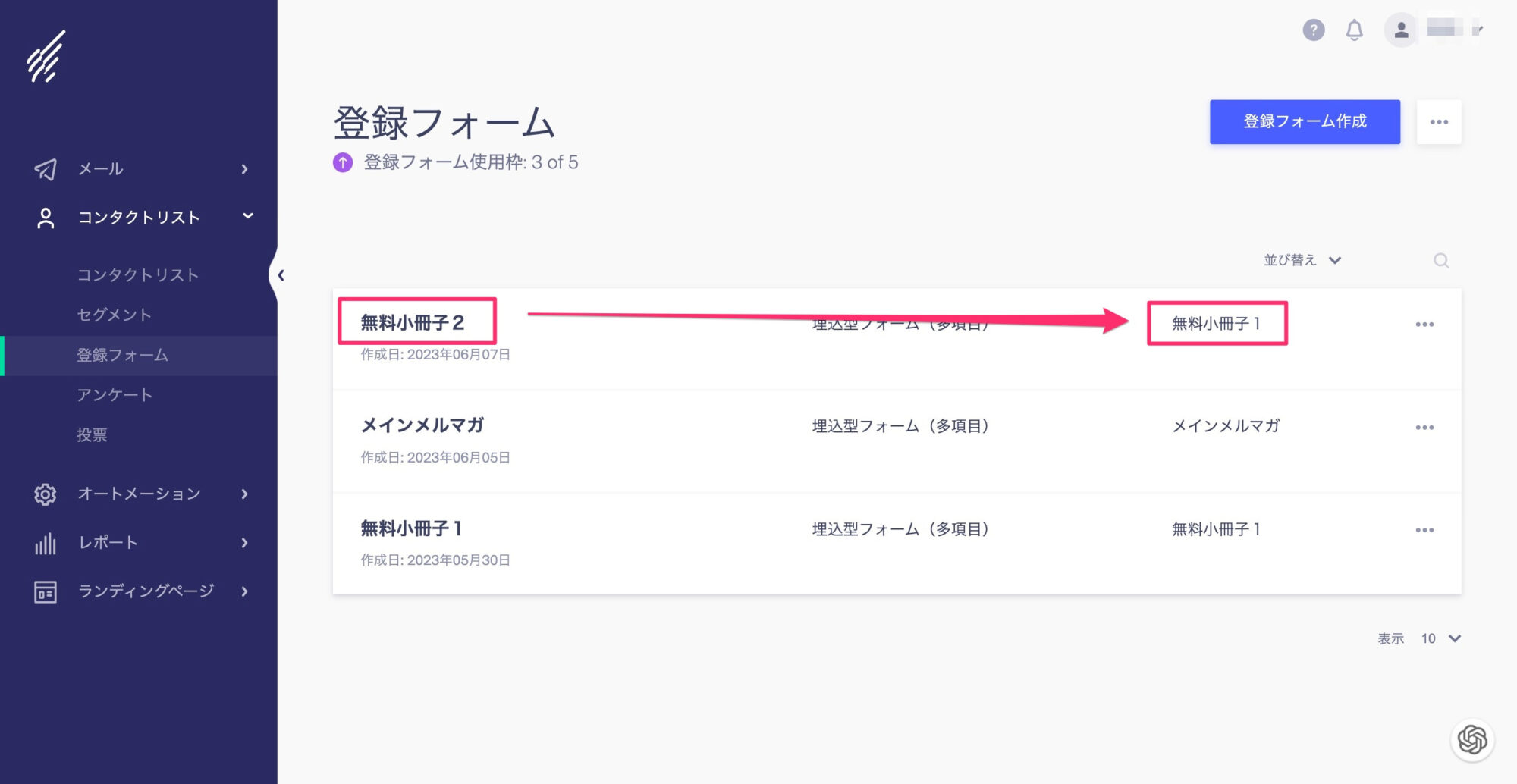This screenshot has width=1517, height=784.
Task: Click the gear オートメーション icon
Action: (46, 494)
